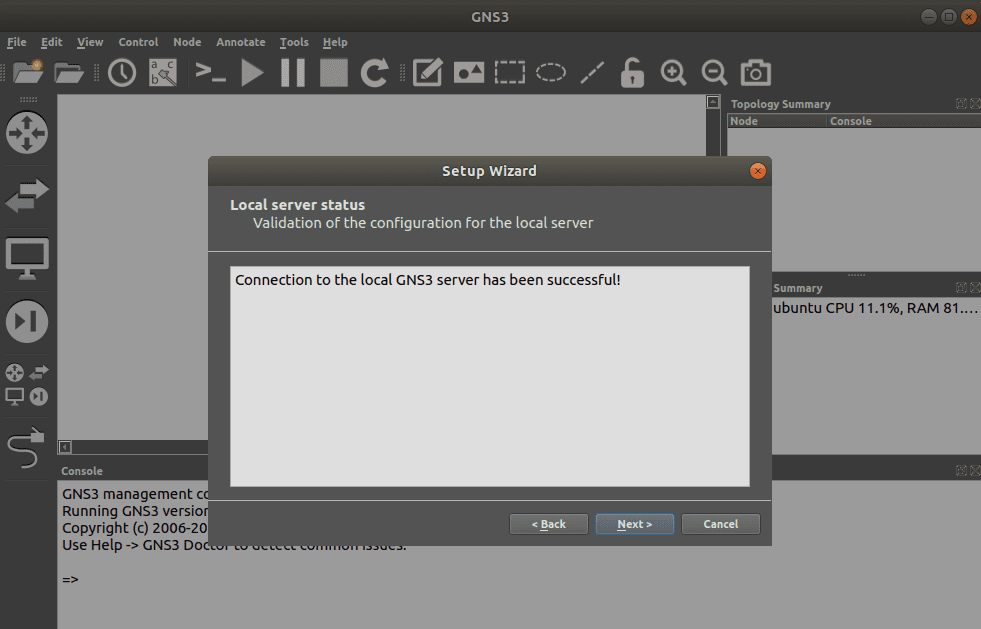Image resolution: width=981 pixels, height=629 pixels.
Task: Click the console prompt "=>" line
Action: point(70,580)
